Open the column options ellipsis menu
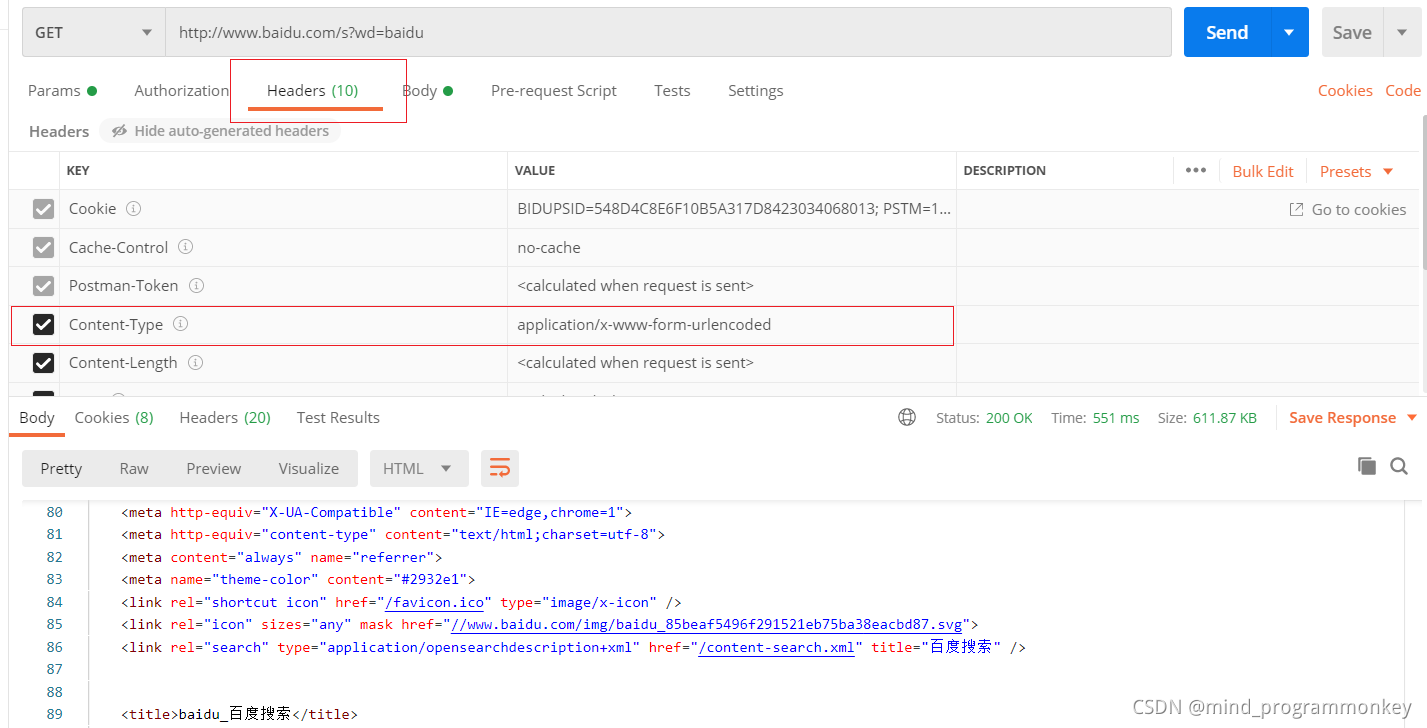 point(1196,171)
